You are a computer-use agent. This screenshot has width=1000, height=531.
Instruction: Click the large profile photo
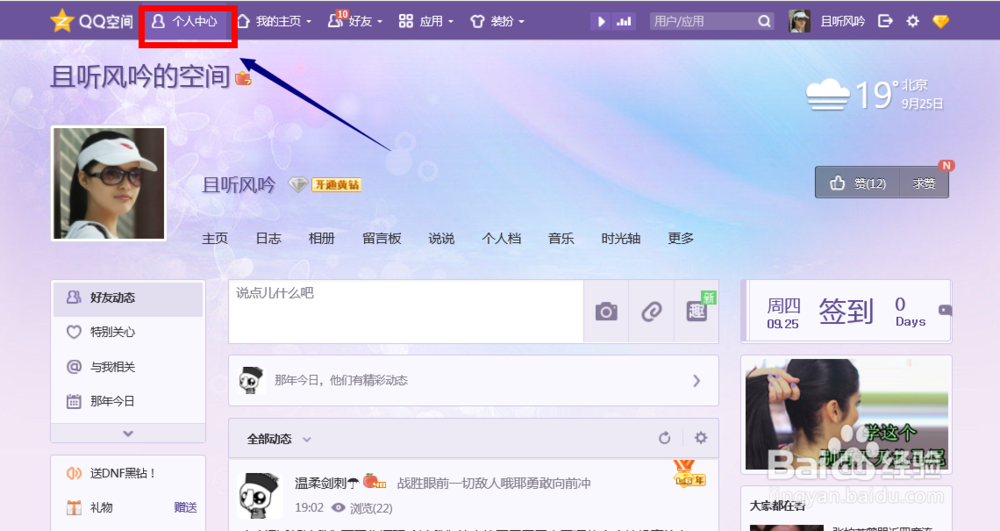pos(108,184)
